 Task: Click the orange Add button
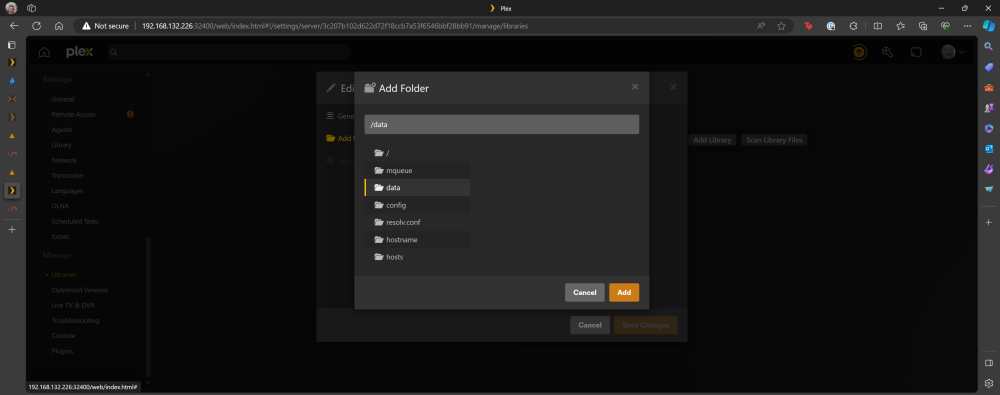pyautogui.click(x=624, y=292)
